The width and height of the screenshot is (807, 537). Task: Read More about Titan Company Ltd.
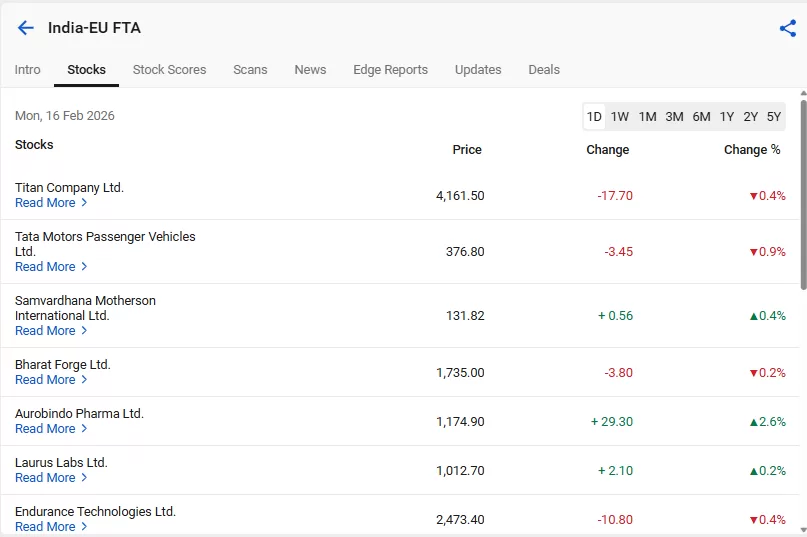coord(51,203)
